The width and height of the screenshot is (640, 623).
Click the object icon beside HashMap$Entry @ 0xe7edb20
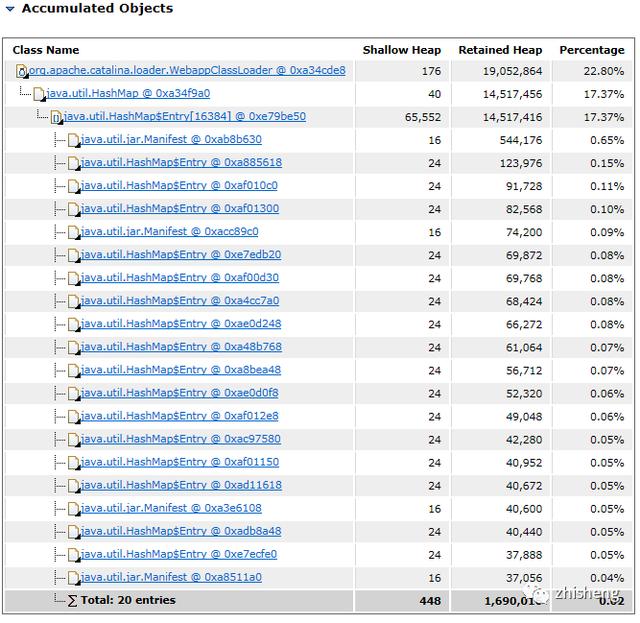point(74,256)
